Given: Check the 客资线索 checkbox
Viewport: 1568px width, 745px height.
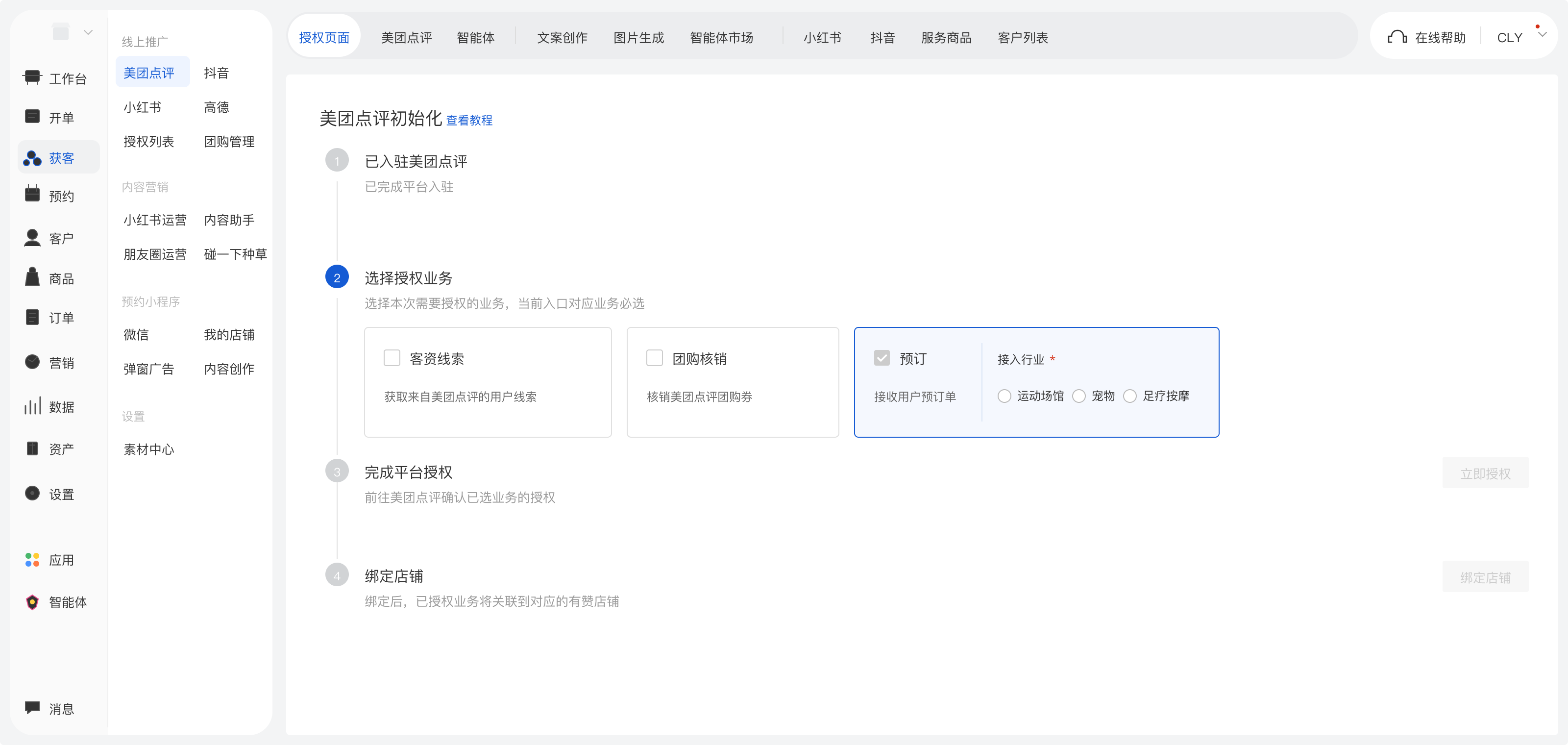Looking at the screenshot, I should click(x=392, y=358).
